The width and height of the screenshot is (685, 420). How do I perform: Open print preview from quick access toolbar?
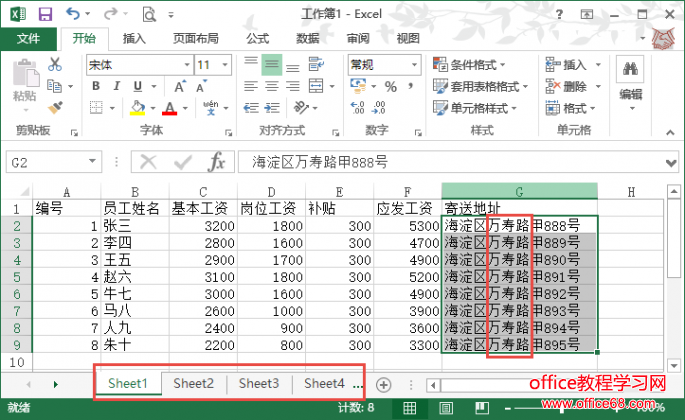click(149, 15)
